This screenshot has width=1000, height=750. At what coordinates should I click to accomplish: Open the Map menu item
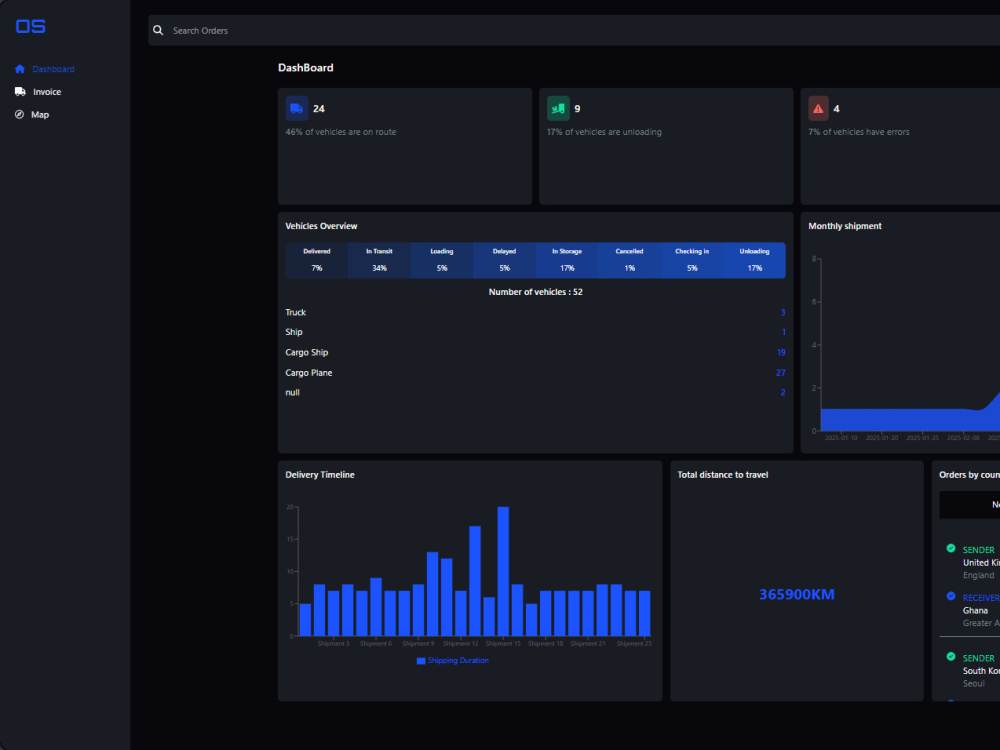(40, 115)
